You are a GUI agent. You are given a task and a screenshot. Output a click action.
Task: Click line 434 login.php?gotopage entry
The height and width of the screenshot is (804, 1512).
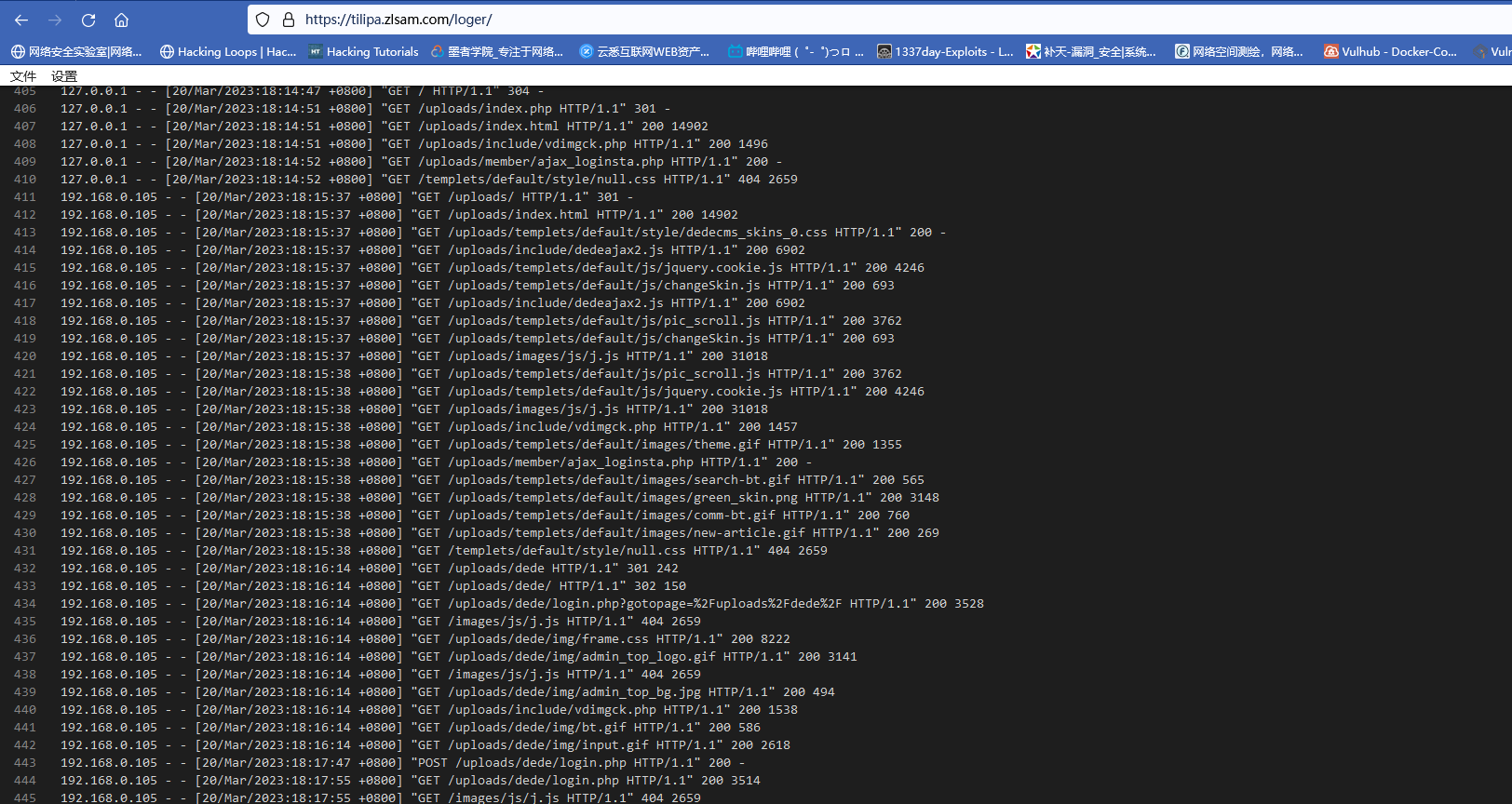[522, 604]
